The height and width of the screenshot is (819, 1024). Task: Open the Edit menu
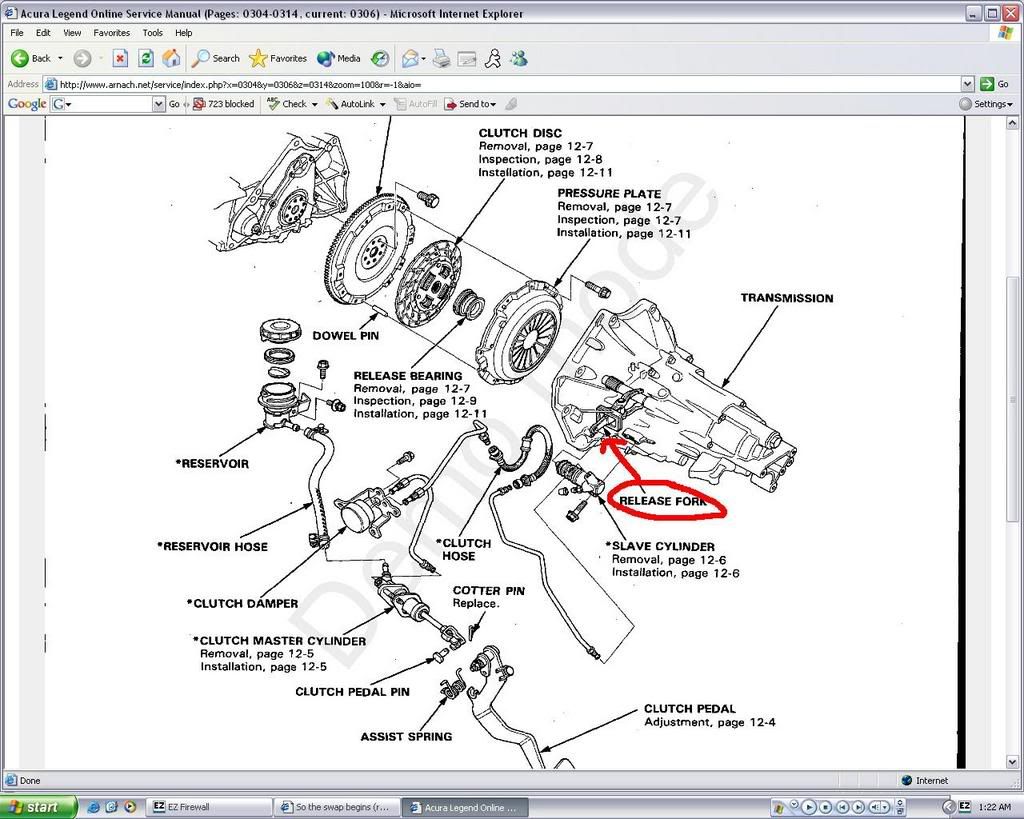pos(43,33)
